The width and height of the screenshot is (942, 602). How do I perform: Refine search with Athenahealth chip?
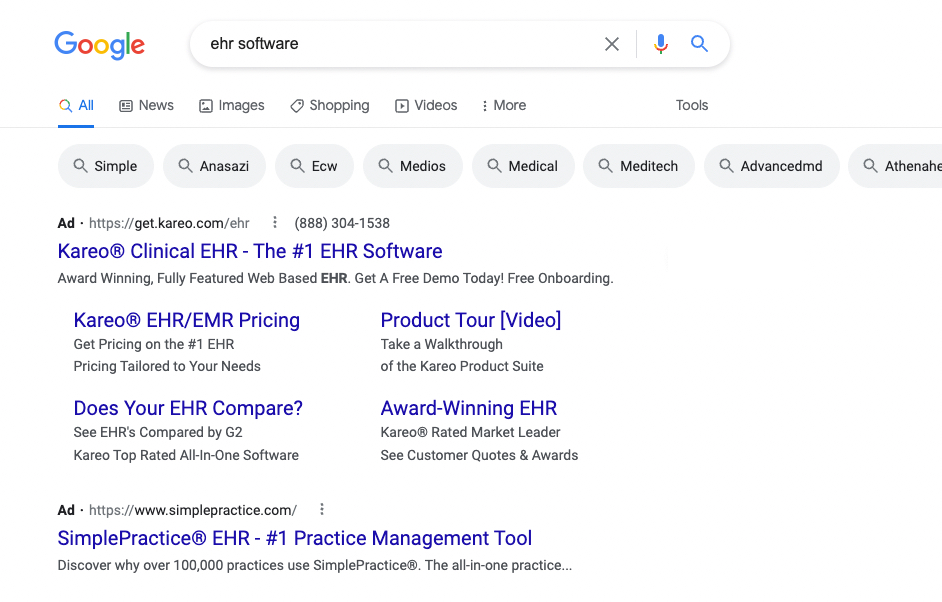[895, 166]
